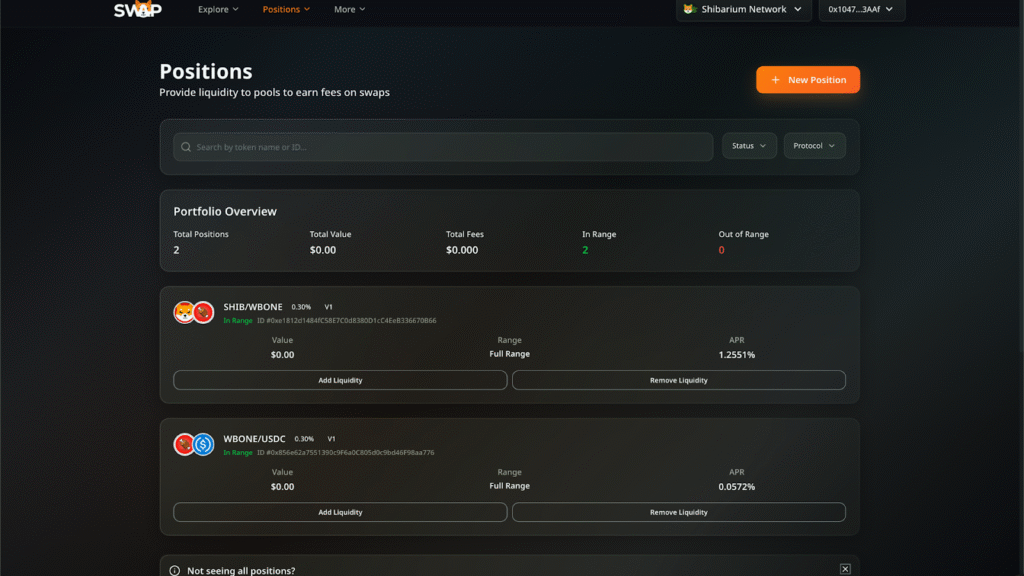Open the SHIB/WBONE pair title
This screenshot has width=1024, height=576.
(x=253, y=307)
